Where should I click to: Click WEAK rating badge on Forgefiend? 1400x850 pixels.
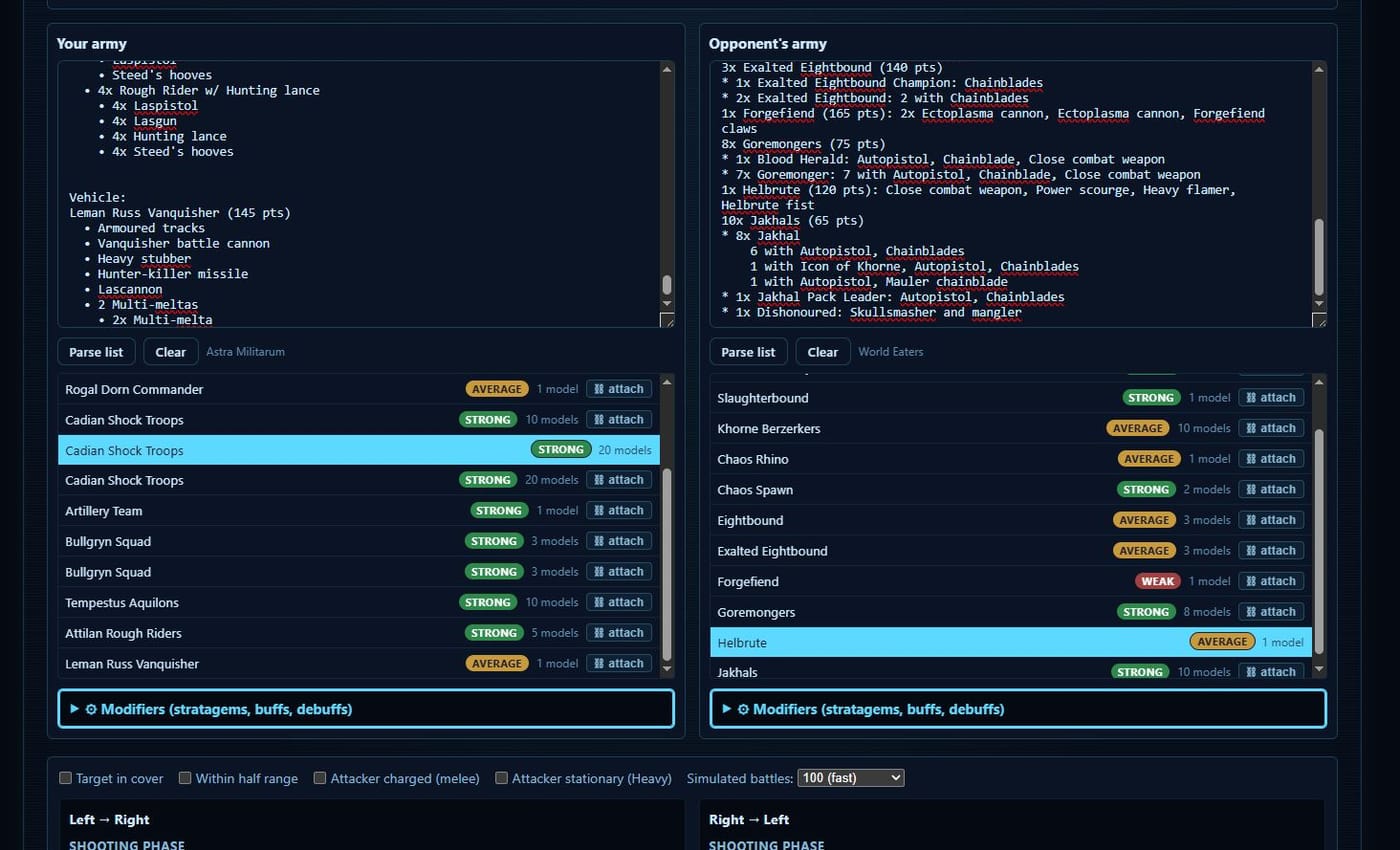point(1157,581)
